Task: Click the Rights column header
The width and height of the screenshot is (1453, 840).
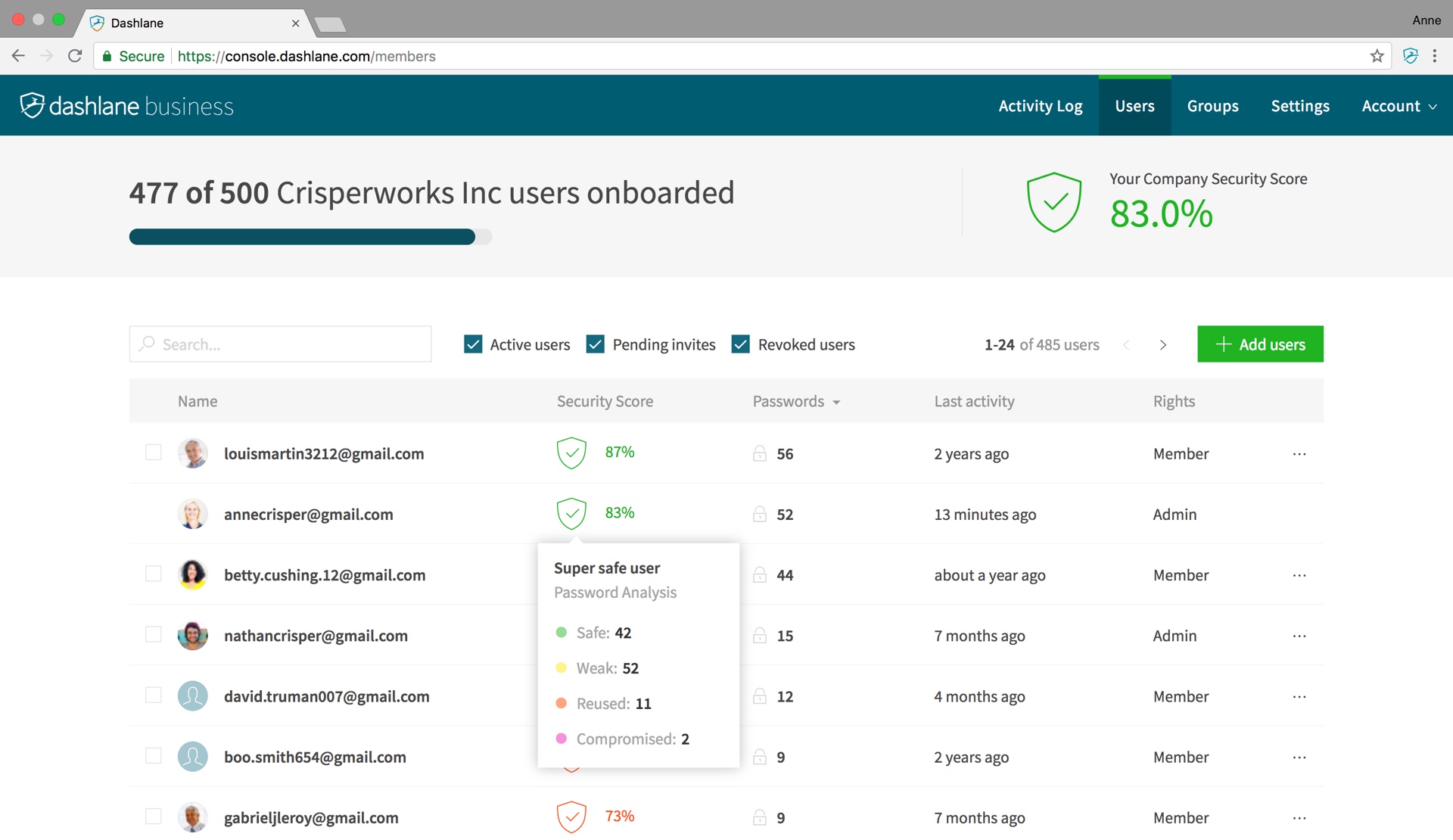Action: pyautogui.click(x=1174, y=402)
